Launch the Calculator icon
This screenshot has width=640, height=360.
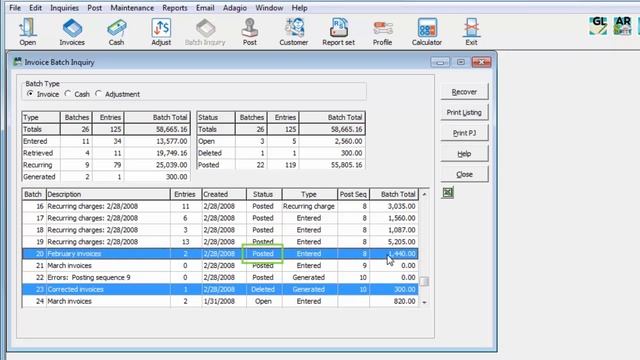pos(427,32)
